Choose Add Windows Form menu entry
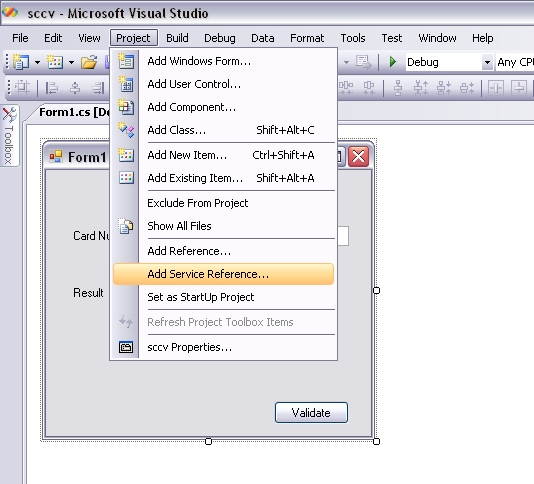Image resolution: width=534 pixels, height=484 pixels. pos(223,61)
